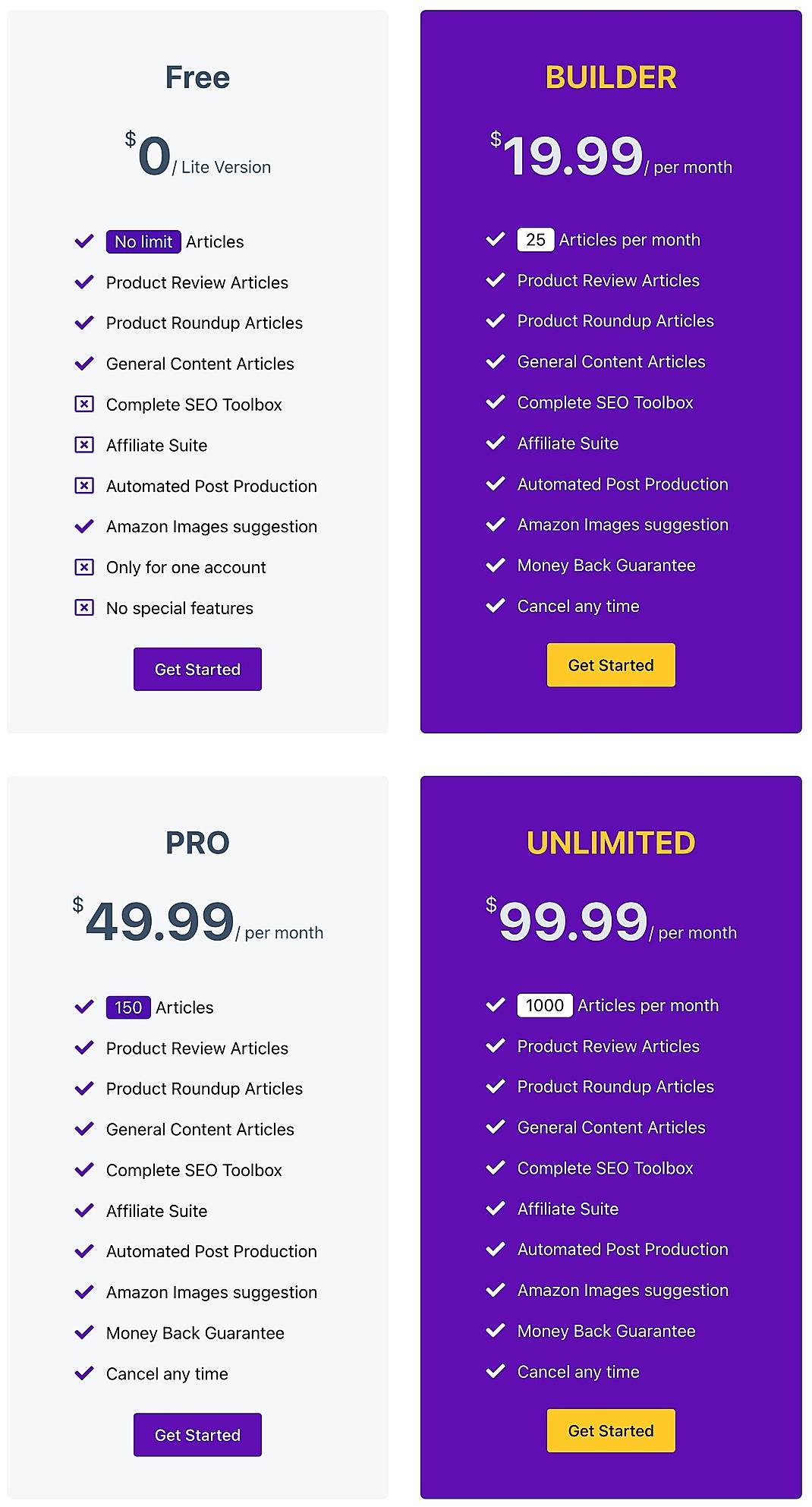Click the checkmark next to Money Back Guarantee in BUILDER
Viewport: 812px width, 1507px height.
coord(497,565)
